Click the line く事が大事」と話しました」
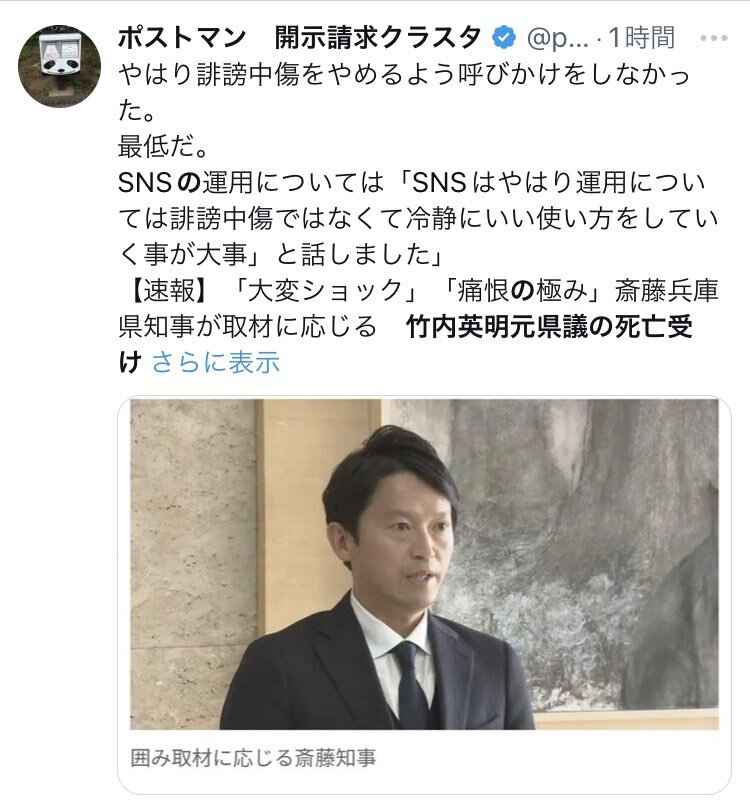 pos(281,254)
